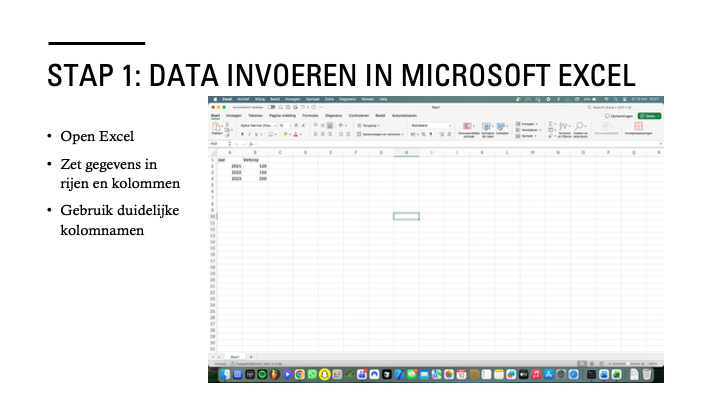This screenshot has width=720, height=405.
Task: Select the cell containing Verkoop
Action: pyautogui.click(x=253, y=159)
